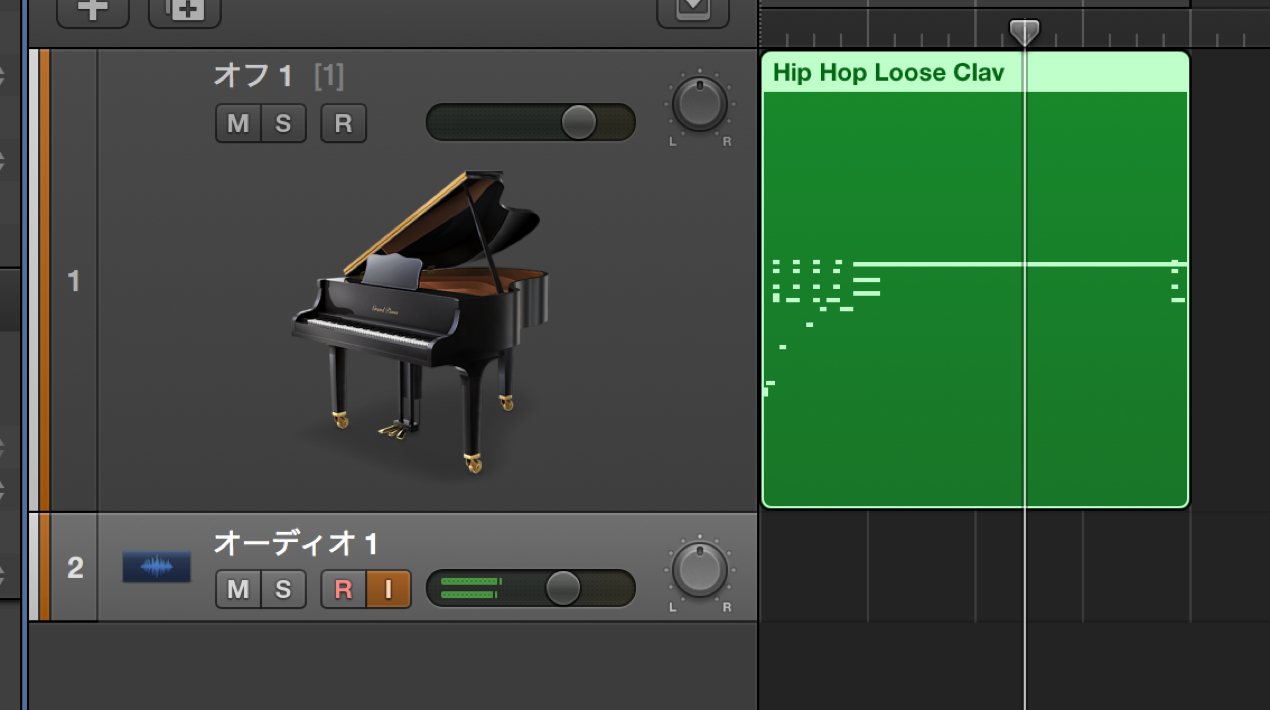Select the Hip Hop Loose Clav region
Viewport: 1270px width, 710px height.
[x=975, y=280]
